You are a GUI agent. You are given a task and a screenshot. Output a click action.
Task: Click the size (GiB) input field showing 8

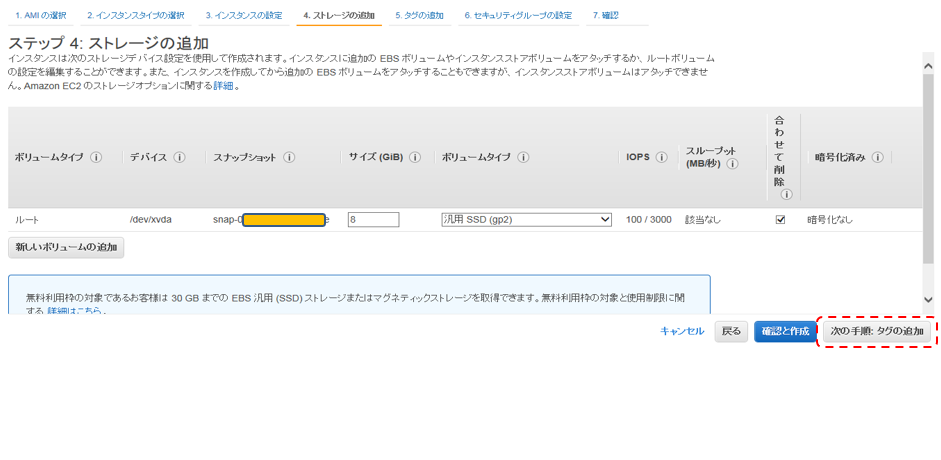pyautogui.click(x=373, y=220)
